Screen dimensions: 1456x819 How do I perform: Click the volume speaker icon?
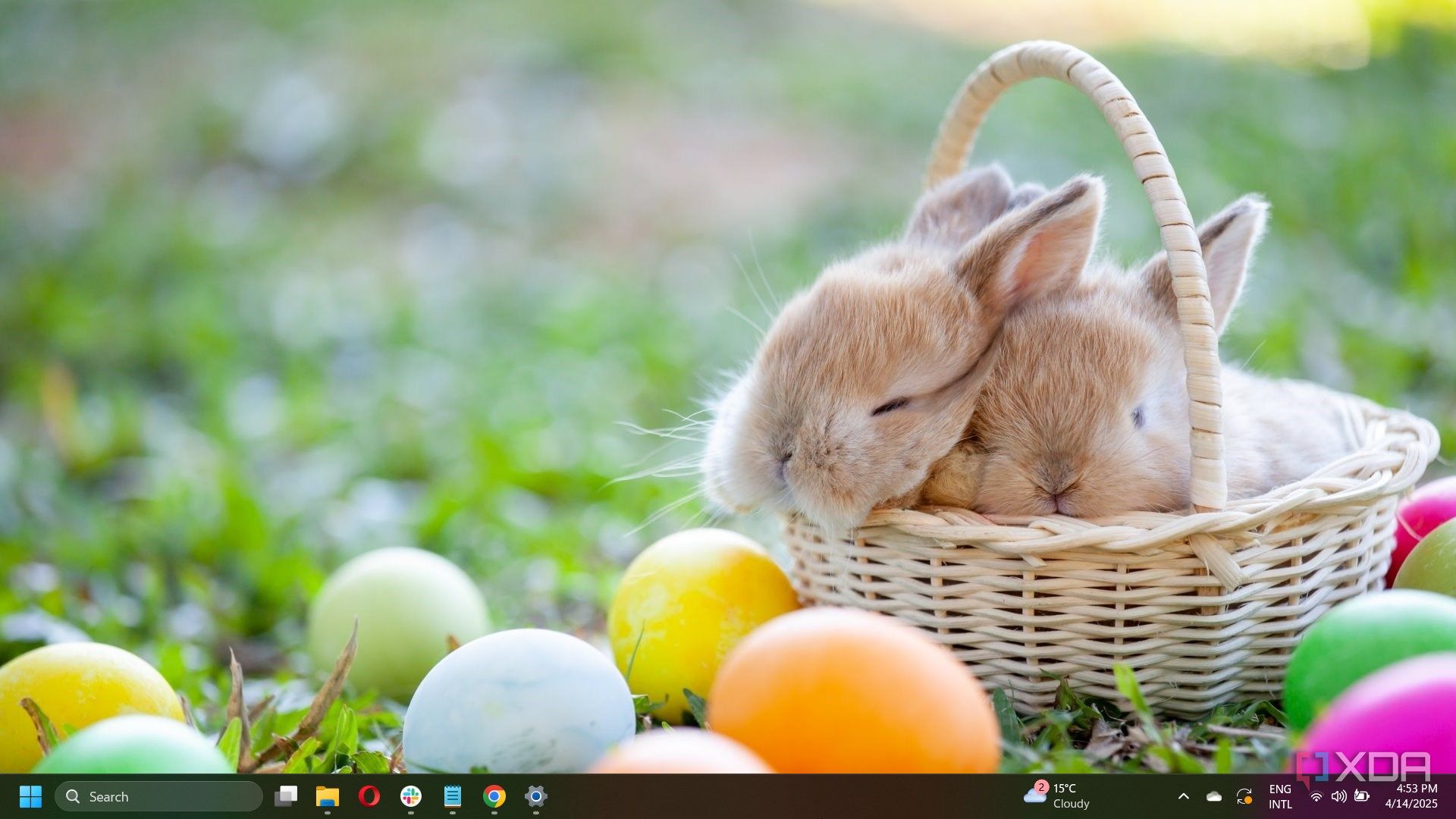click(1339, 796)
